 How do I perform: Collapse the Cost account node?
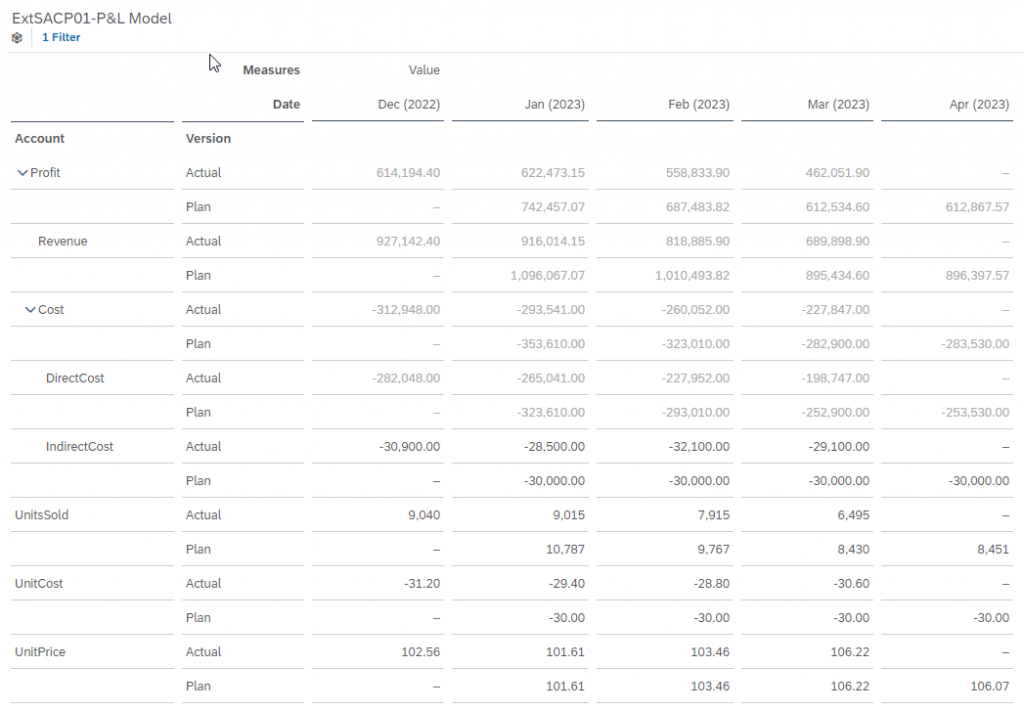30,309
